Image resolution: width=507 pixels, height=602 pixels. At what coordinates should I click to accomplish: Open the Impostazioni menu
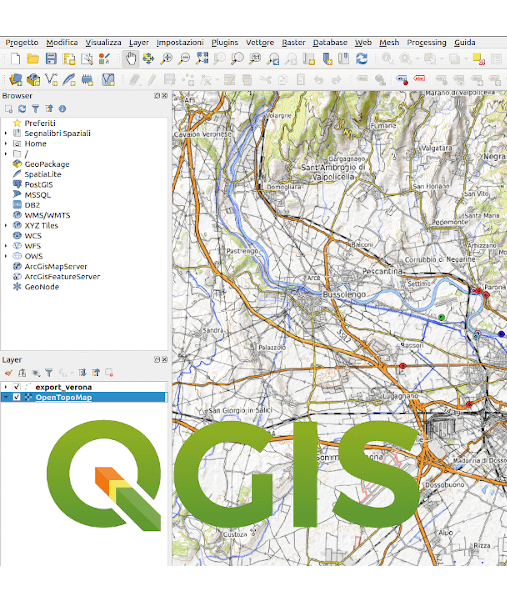coord(180,42)
